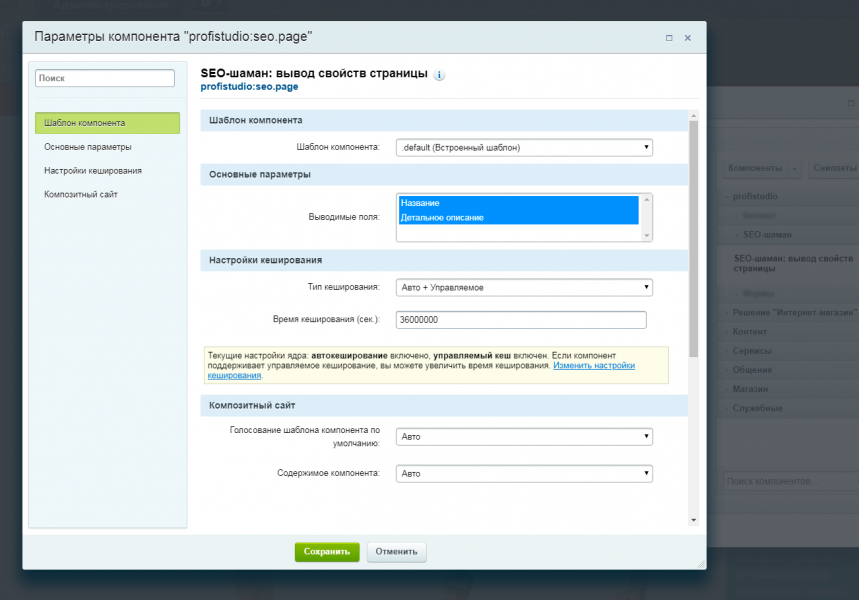Go to Шаблон компонента section in sidebar

point(107,123)
